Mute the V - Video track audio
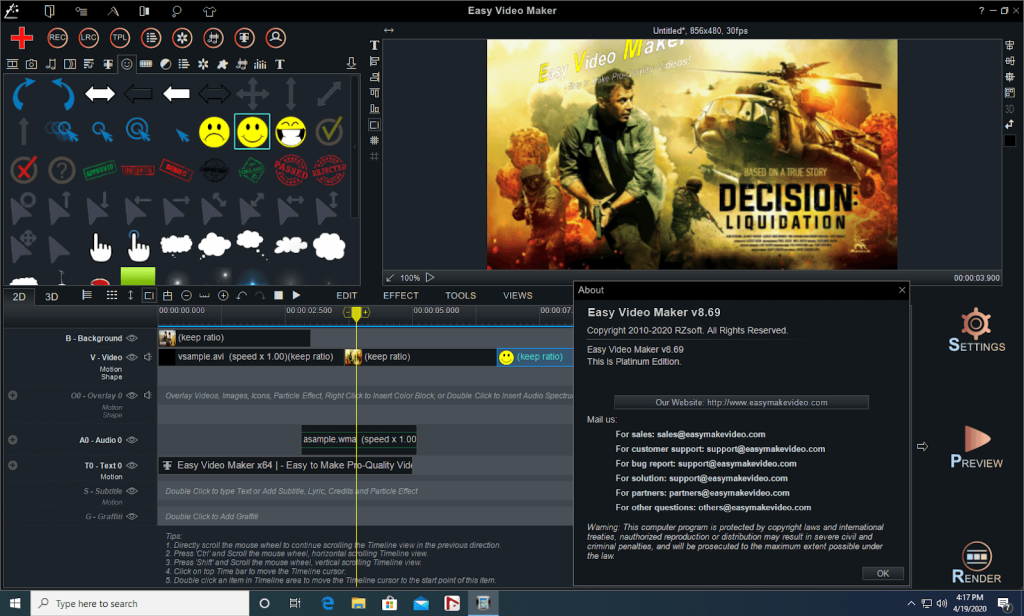This screenshot has height=616, width=1024. [147, 357]
